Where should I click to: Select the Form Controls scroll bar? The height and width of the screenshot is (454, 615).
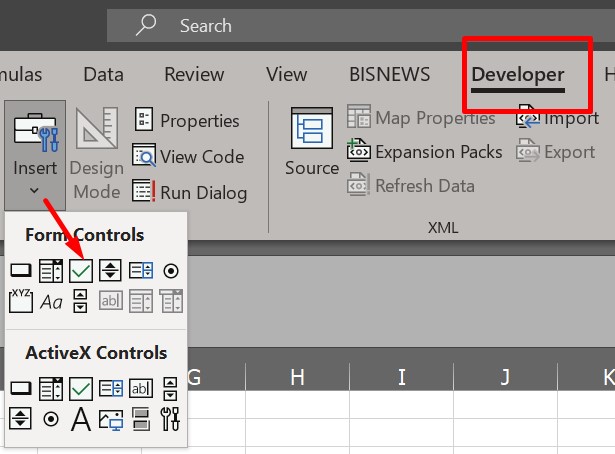[81, 301]
